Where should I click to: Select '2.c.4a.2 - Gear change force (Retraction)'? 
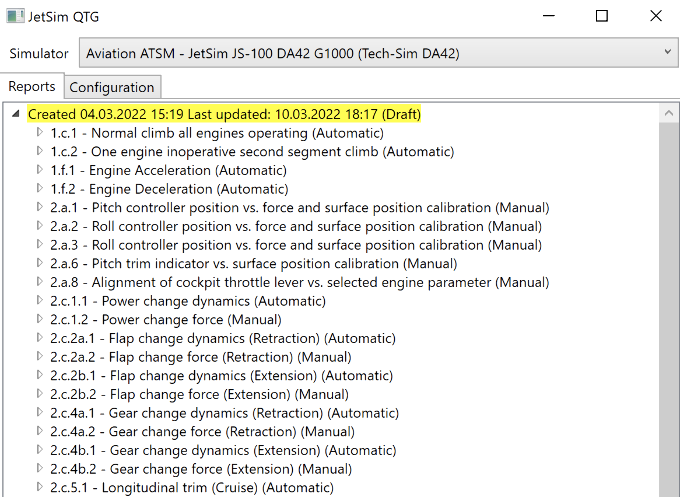203,432
